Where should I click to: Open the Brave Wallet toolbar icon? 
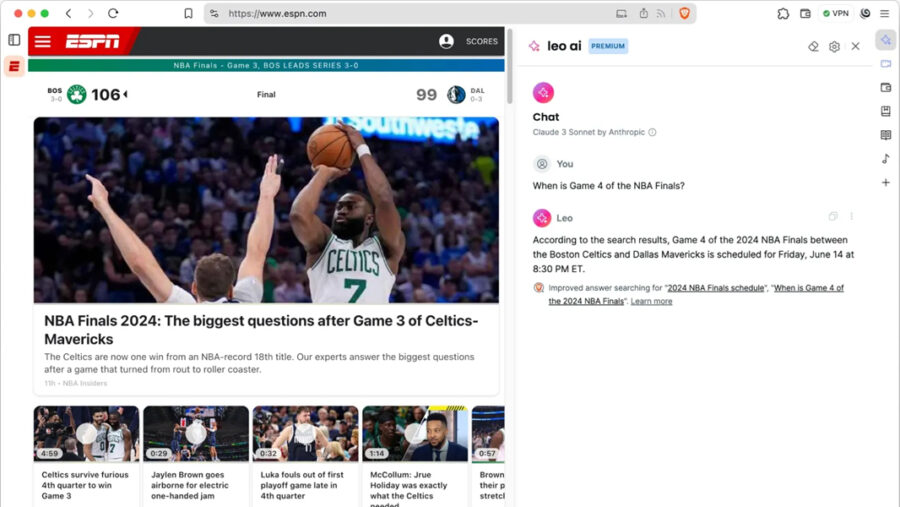click(x=805, y=13)
